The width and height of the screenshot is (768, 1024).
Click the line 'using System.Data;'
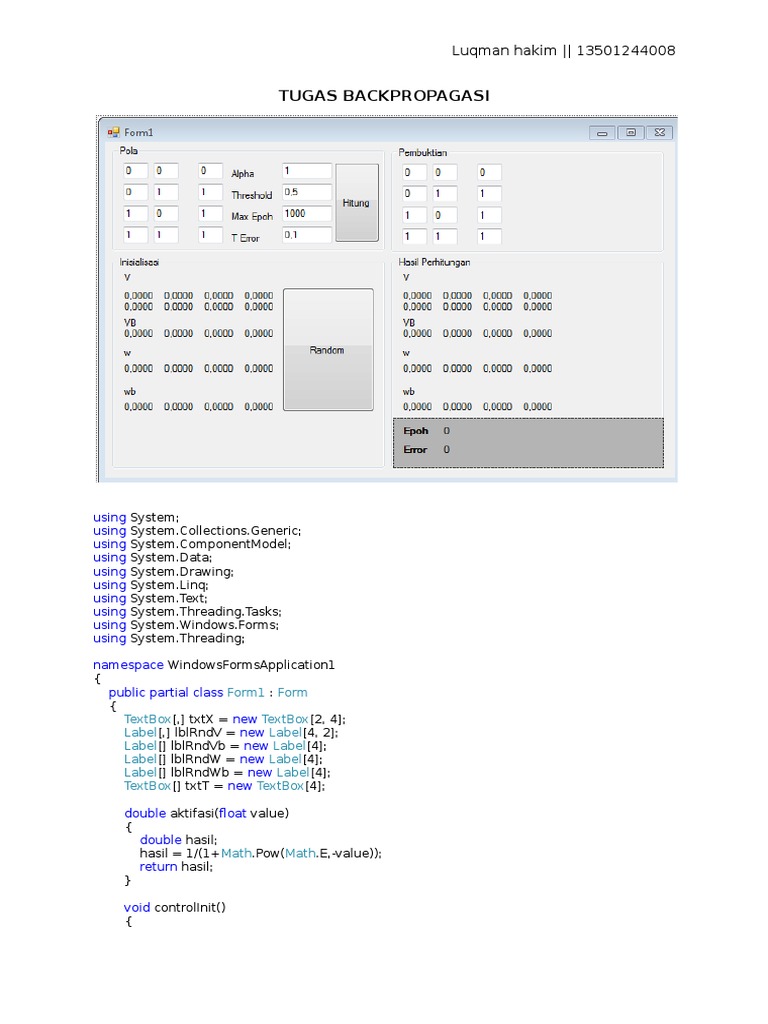click(153, 558)
